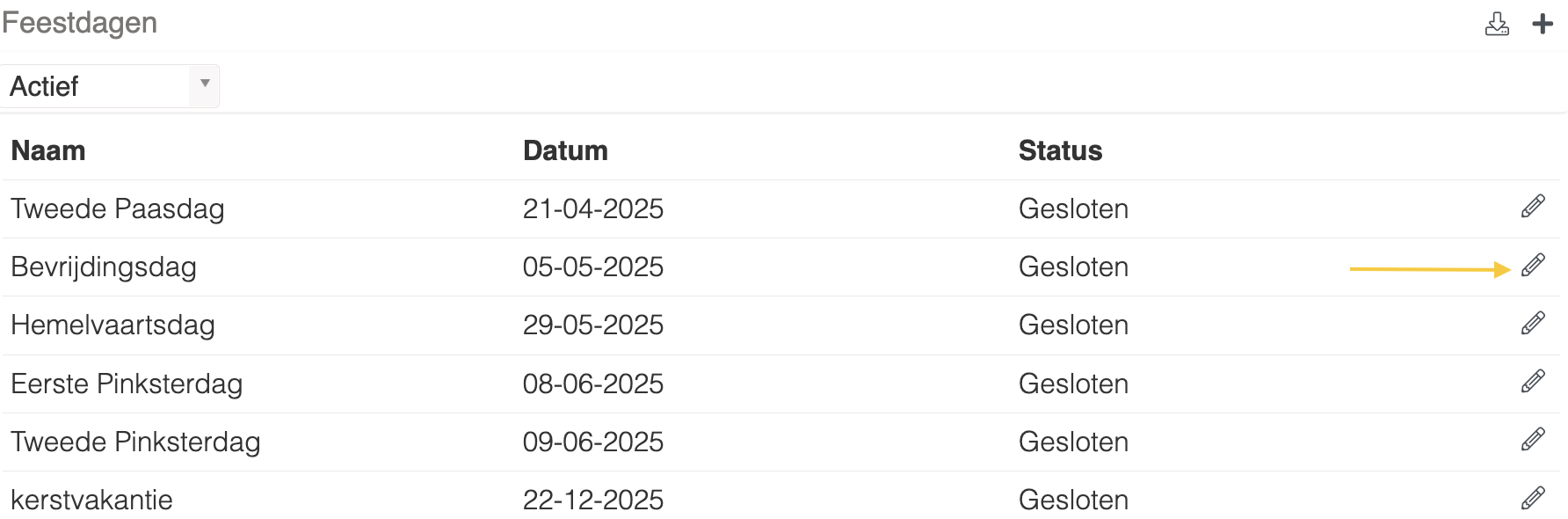
Task: Edit Tweede Paasdag with pencil icon
Action: coord(1533,207)
